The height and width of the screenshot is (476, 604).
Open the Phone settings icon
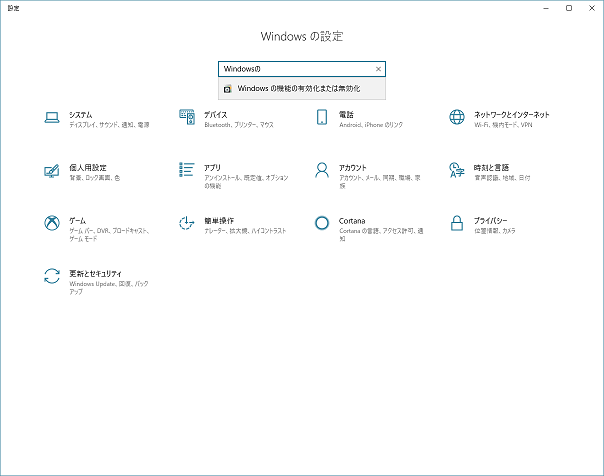322,117
